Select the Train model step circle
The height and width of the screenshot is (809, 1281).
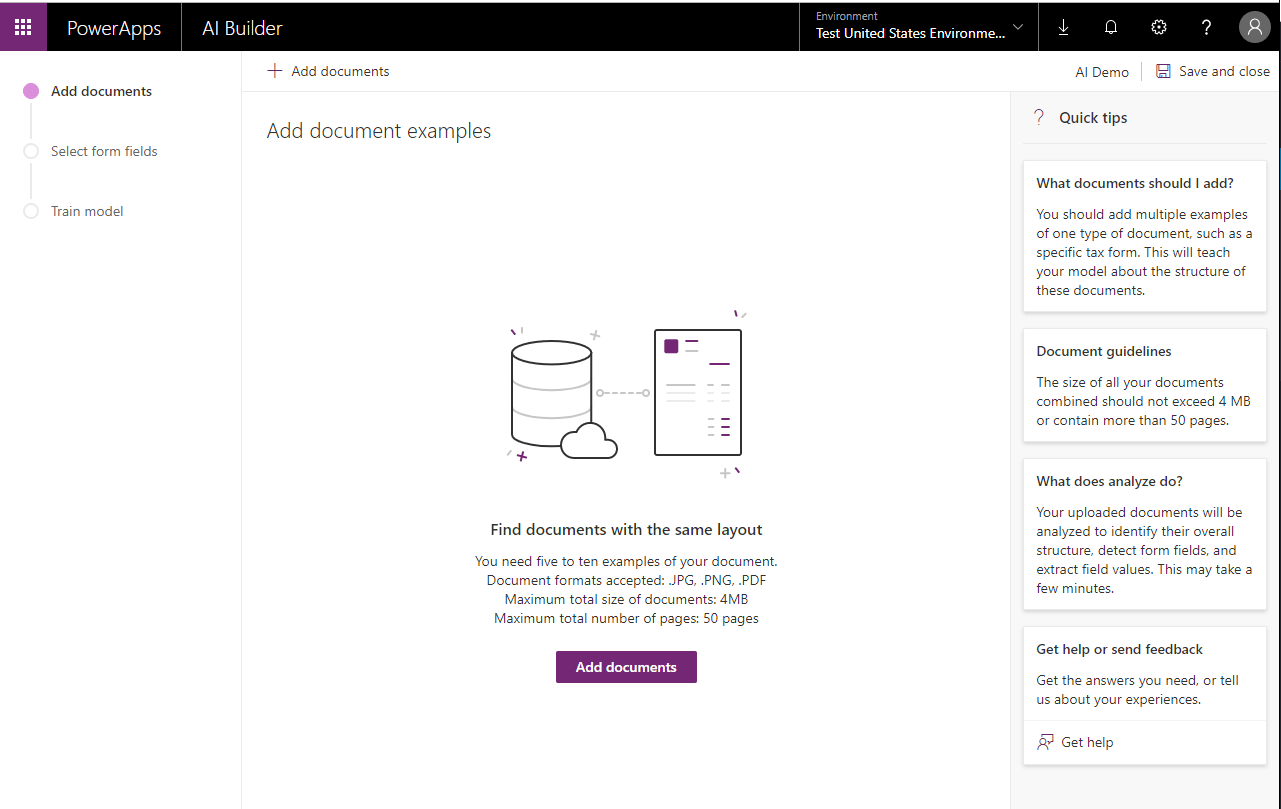click(31, 211)
